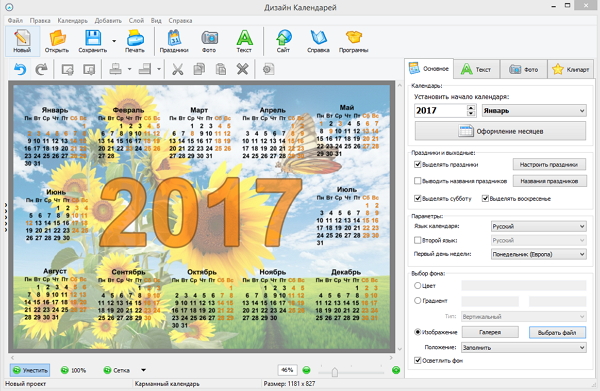Print calendar via Печать icon
This screenshot has width=600, height=391.
coord(135,41)
